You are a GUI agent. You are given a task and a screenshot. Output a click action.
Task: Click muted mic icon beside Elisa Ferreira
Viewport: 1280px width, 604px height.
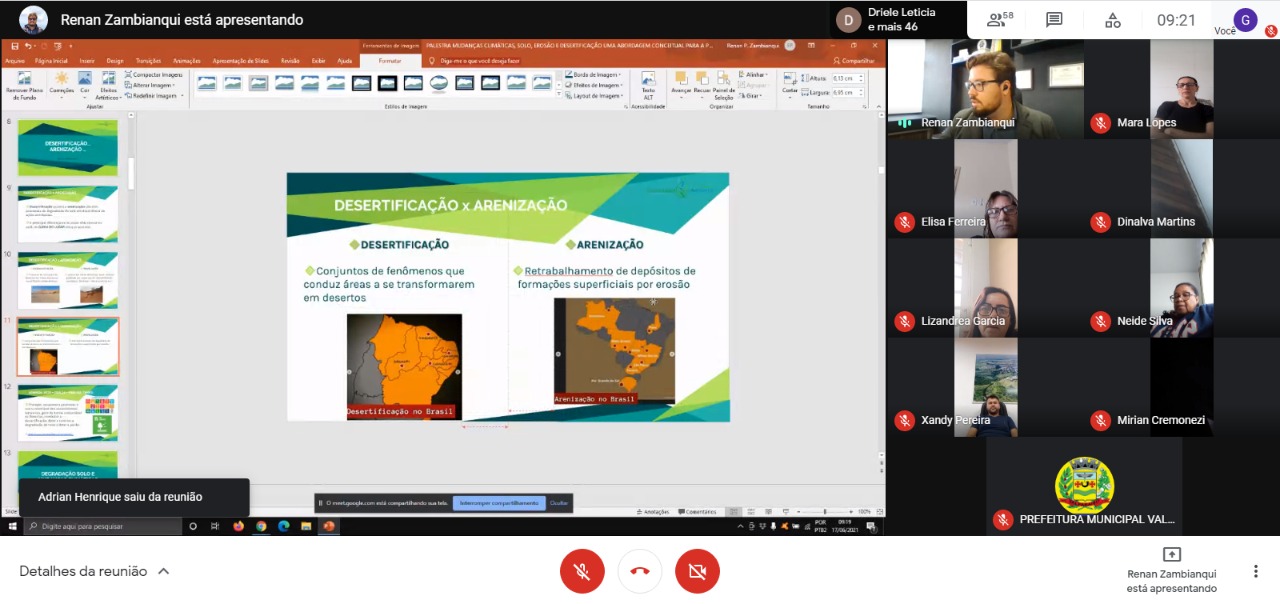904,222
